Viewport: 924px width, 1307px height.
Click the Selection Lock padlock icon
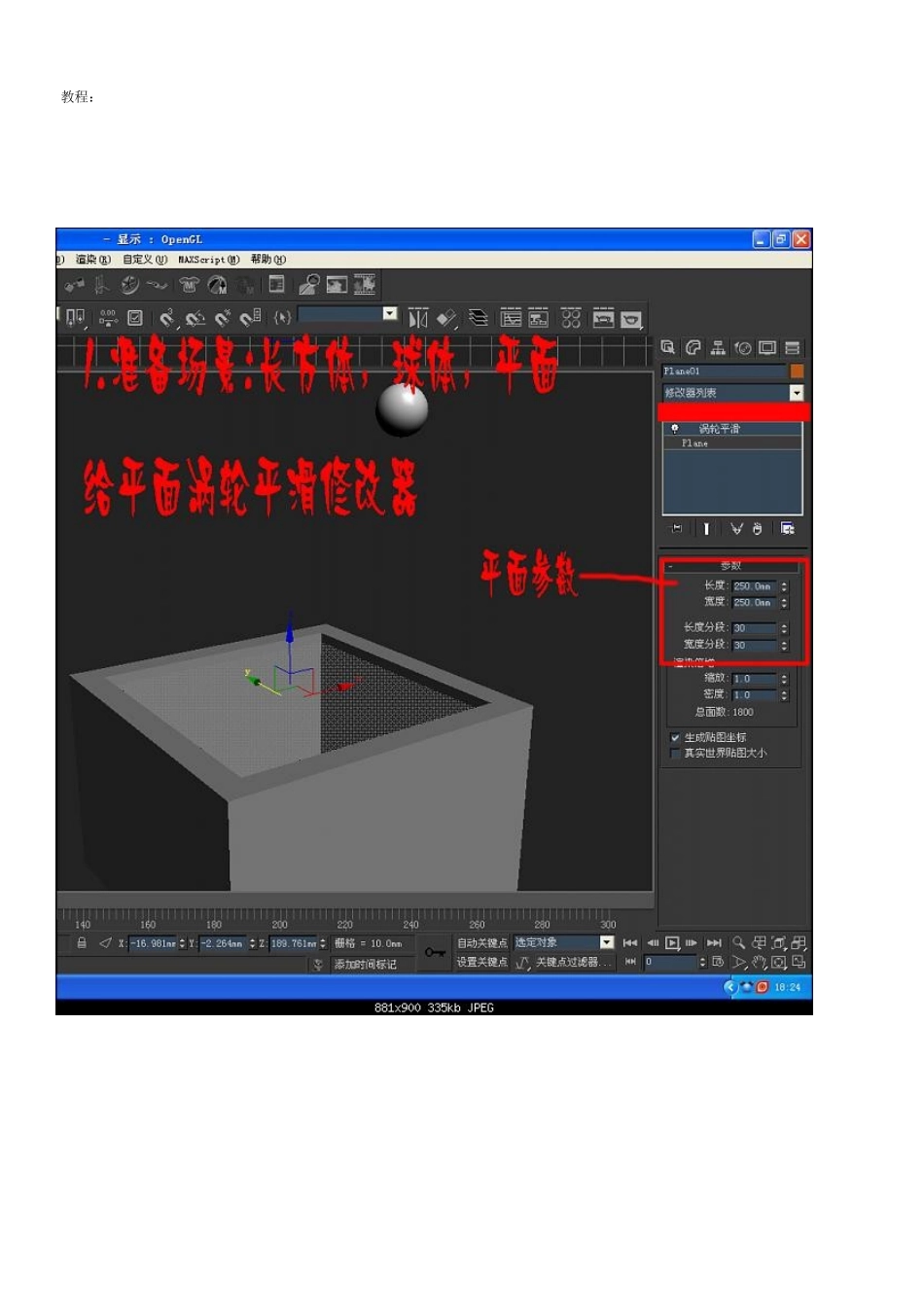click(82, 942)
